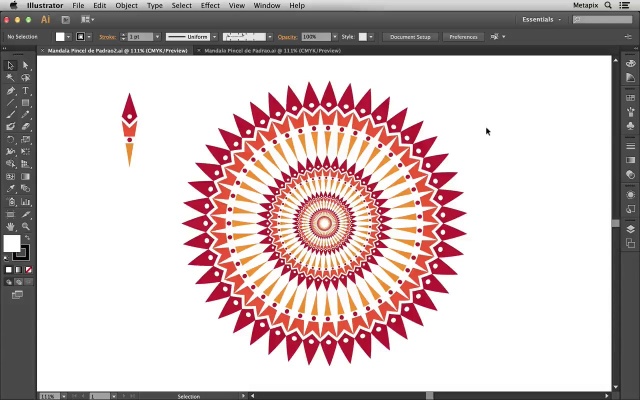Activate the Eraser tool

pyautogui.click(x=25, y=127)
